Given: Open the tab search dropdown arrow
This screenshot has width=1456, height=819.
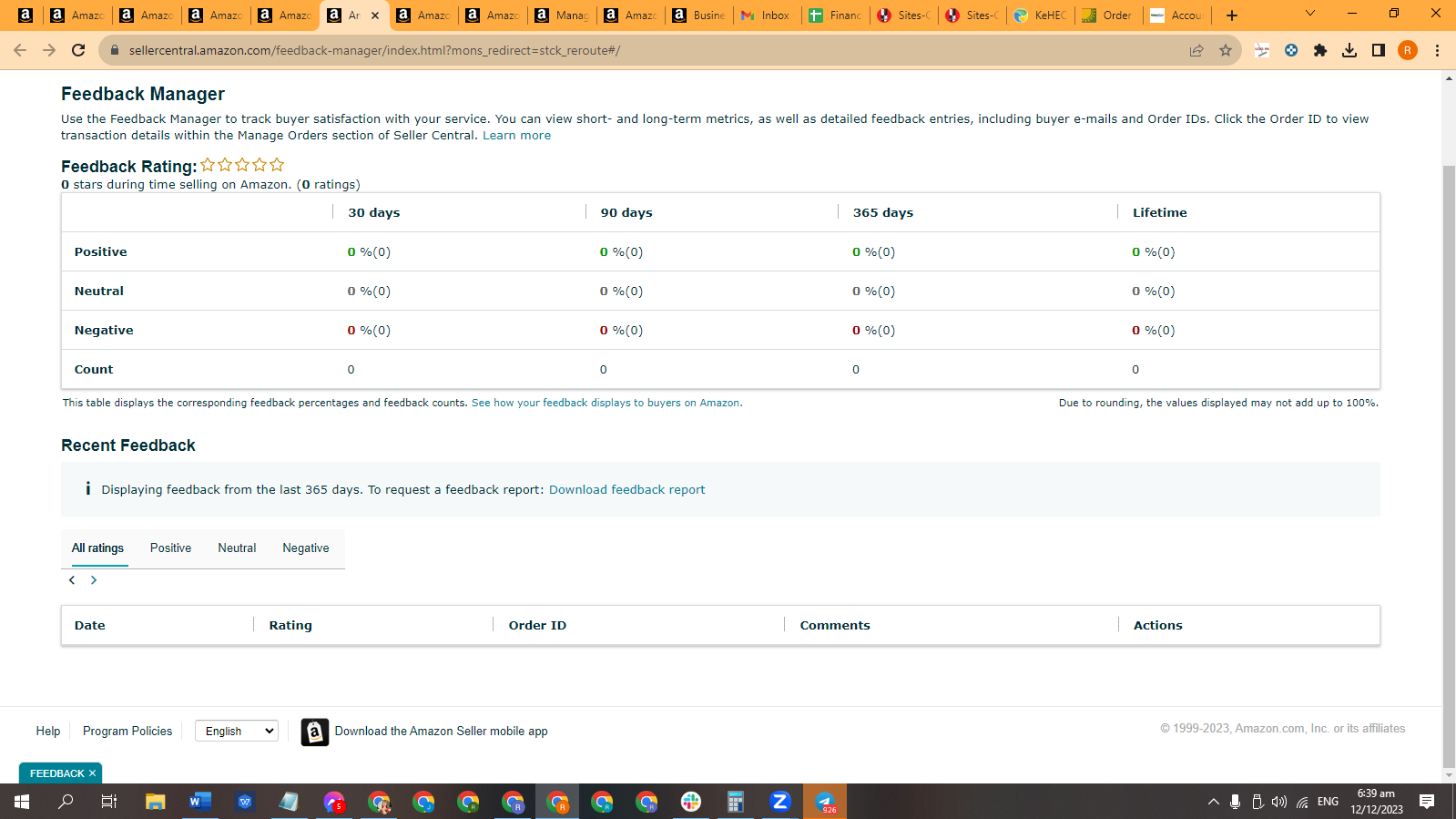Looking at the screenshot, I should tap(1310, 14).
